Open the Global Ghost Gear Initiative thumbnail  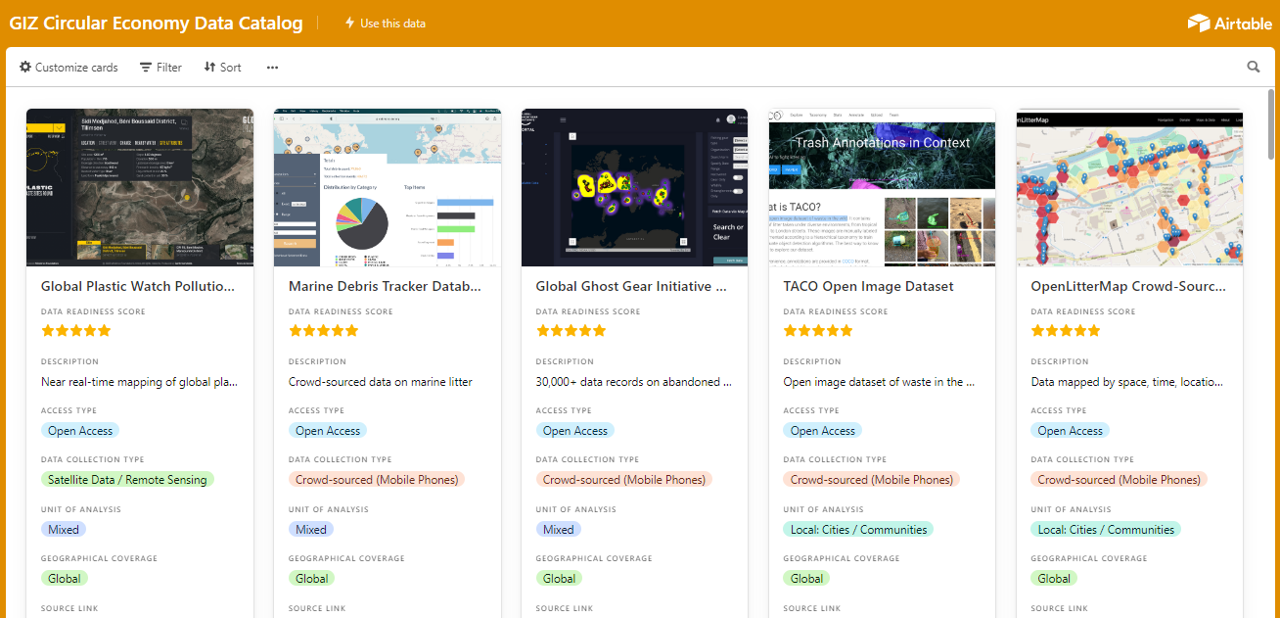[634, 187]
